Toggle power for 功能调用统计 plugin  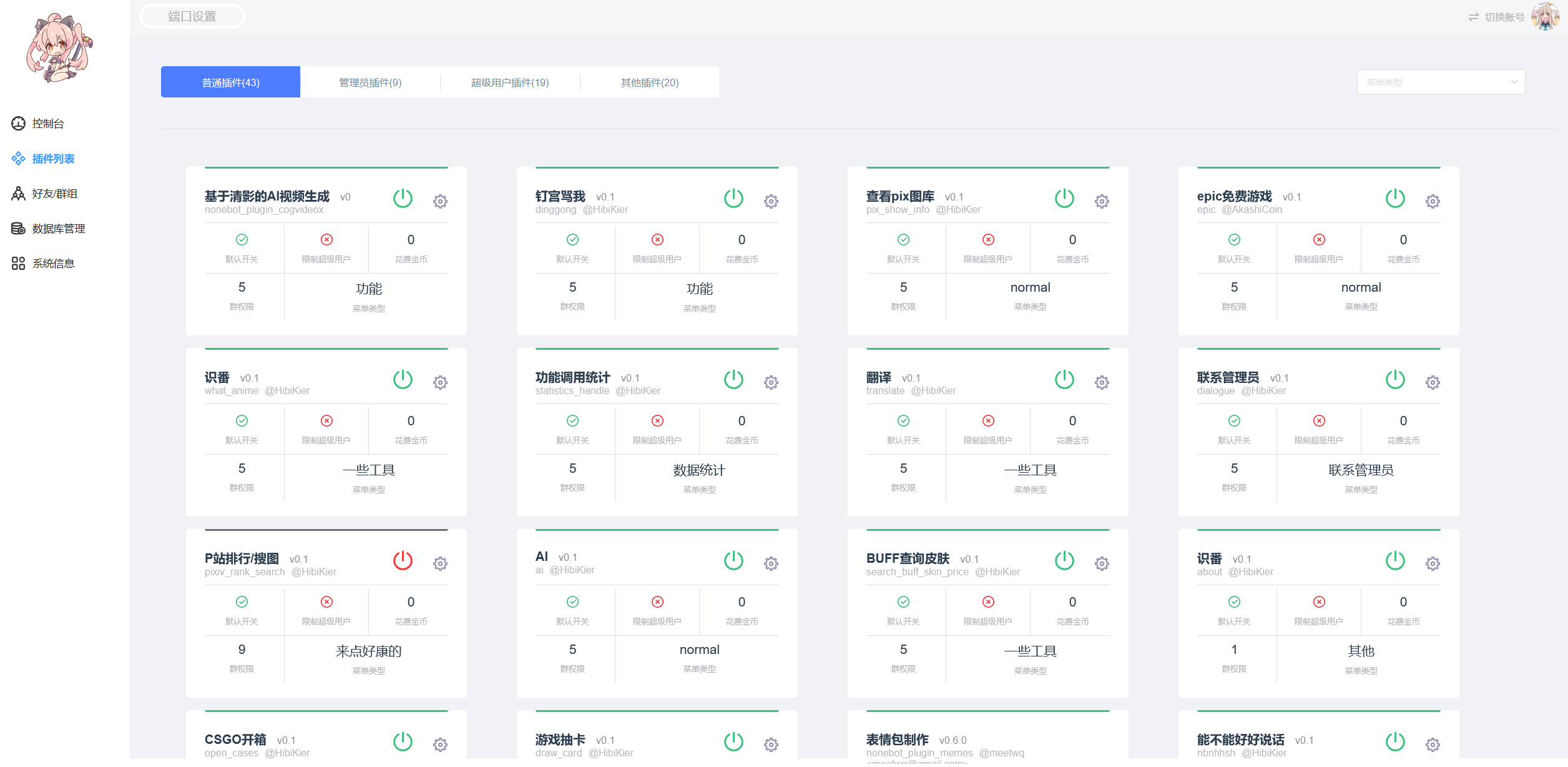click(x=733, y=380)
